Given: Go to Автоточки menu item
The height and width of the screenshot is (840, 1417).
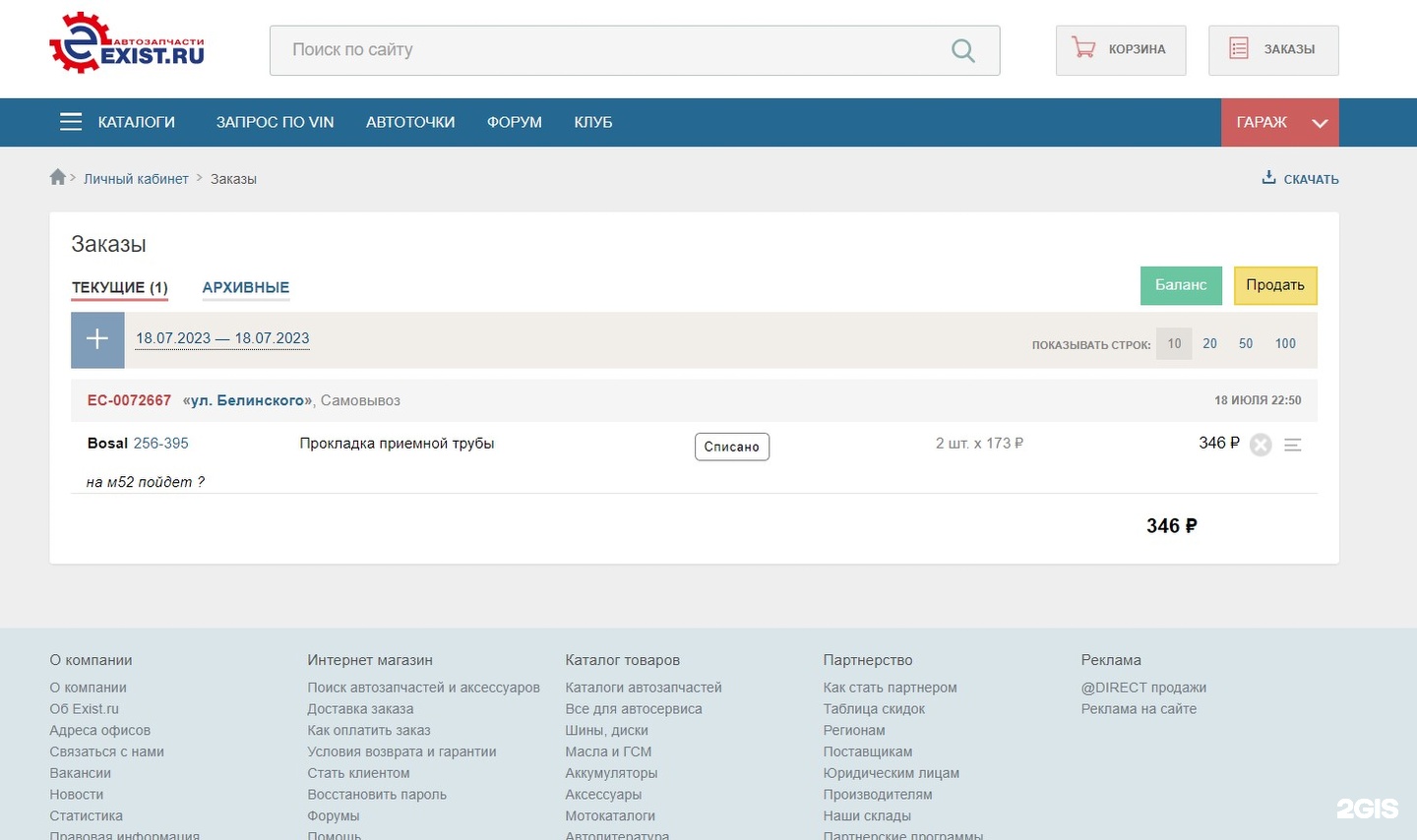Looking at the screenshot, I should (x=410, y=122).
